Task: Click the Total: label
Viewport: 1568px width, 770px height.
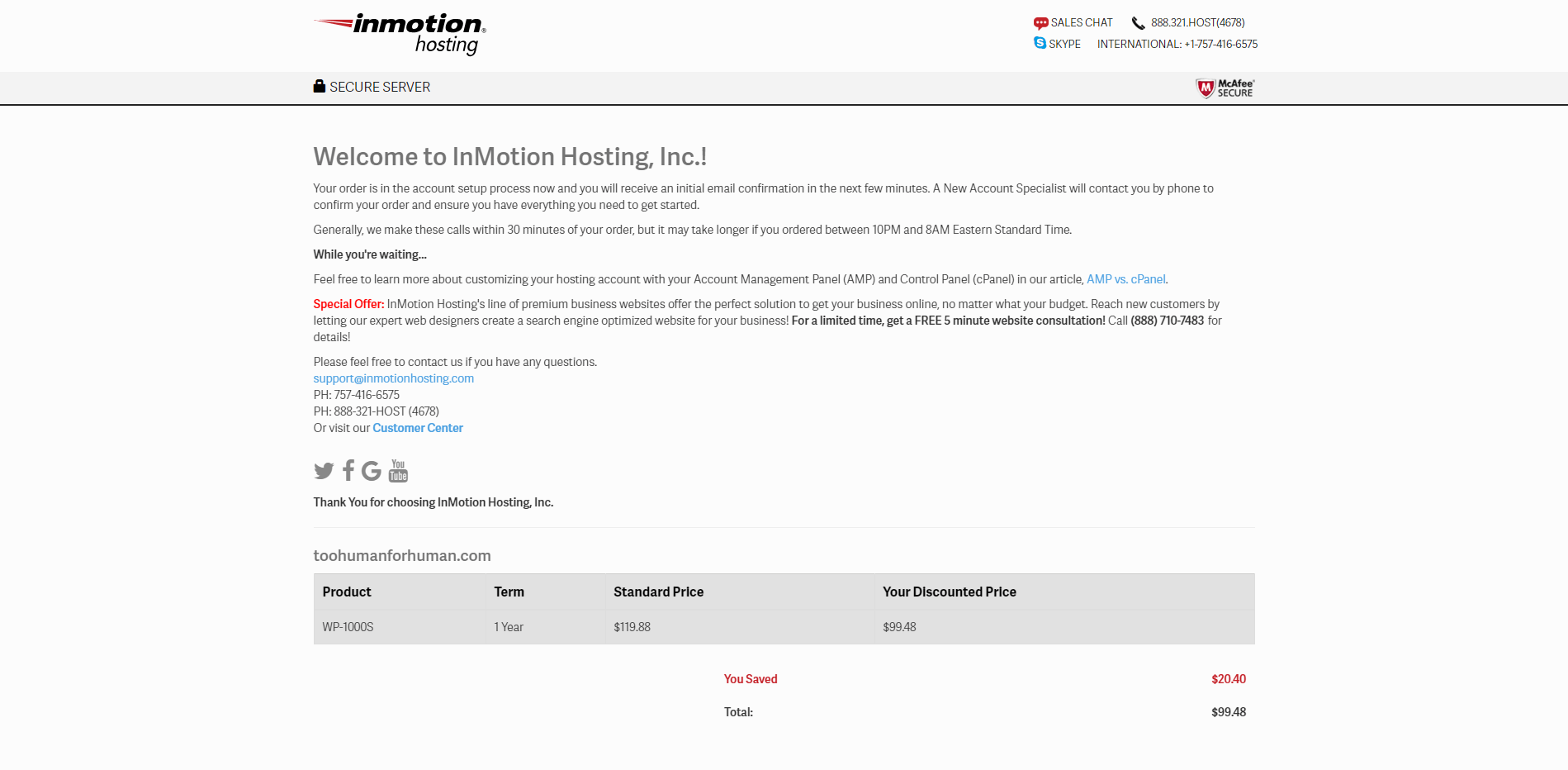Action: click(x=738, y=712)
